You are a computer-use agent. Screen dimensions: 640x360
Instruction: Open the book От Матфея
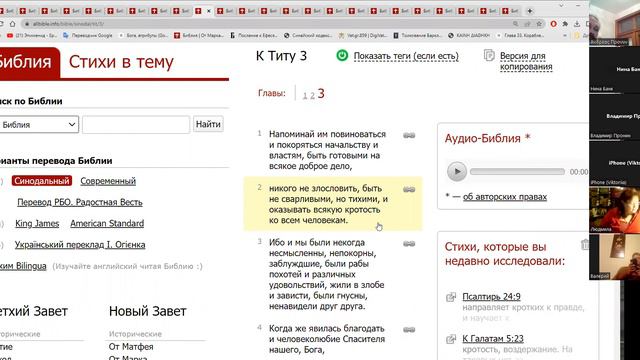click(x=131, y=347)
